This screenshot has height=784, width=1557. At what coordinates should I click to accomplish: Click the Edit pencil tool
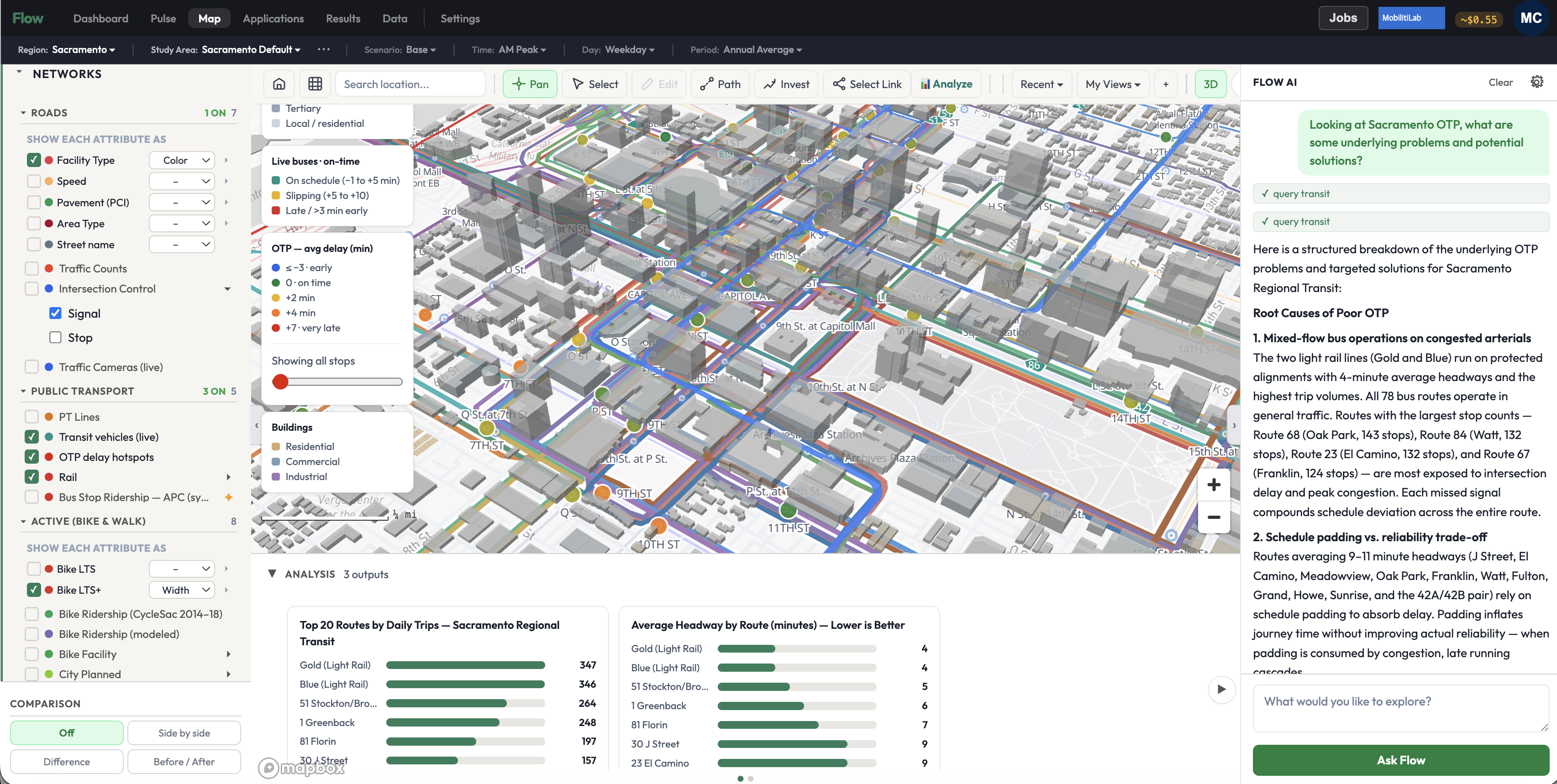pyautogui.click(x=659, y=84)
